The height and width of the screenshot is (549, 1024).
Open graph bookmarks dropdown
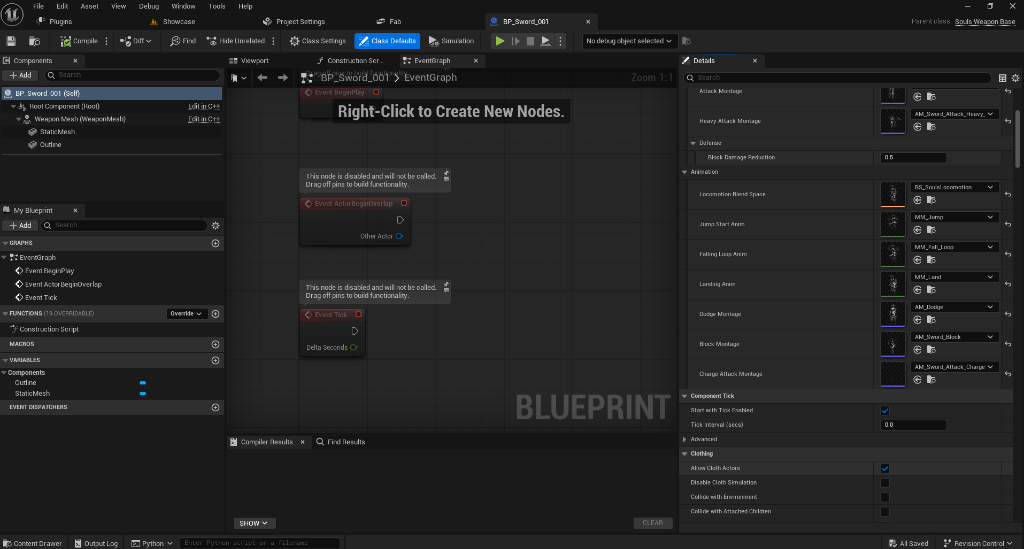239,78
